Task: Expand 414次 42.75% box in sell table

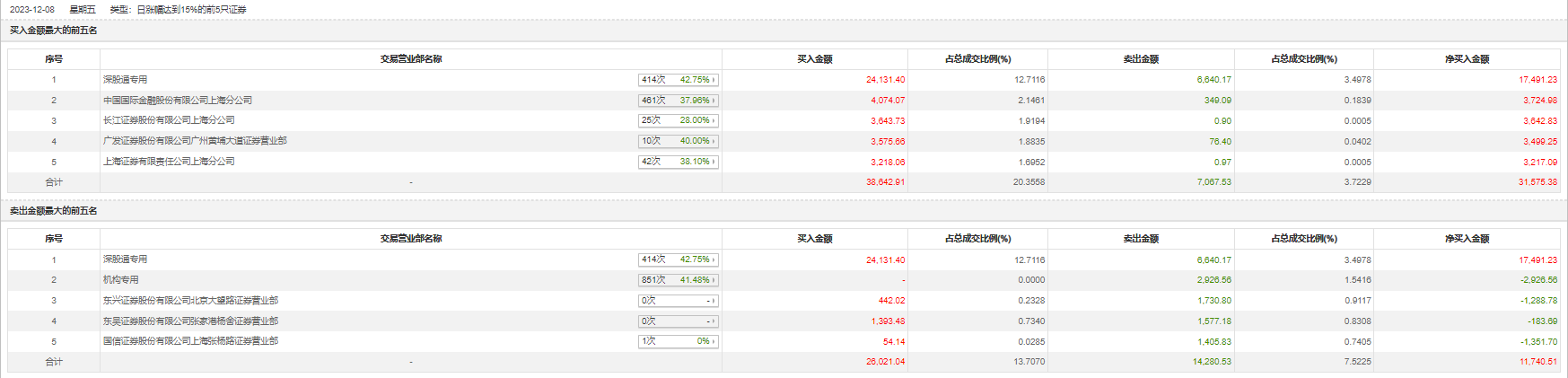Action: pos(679,259)
